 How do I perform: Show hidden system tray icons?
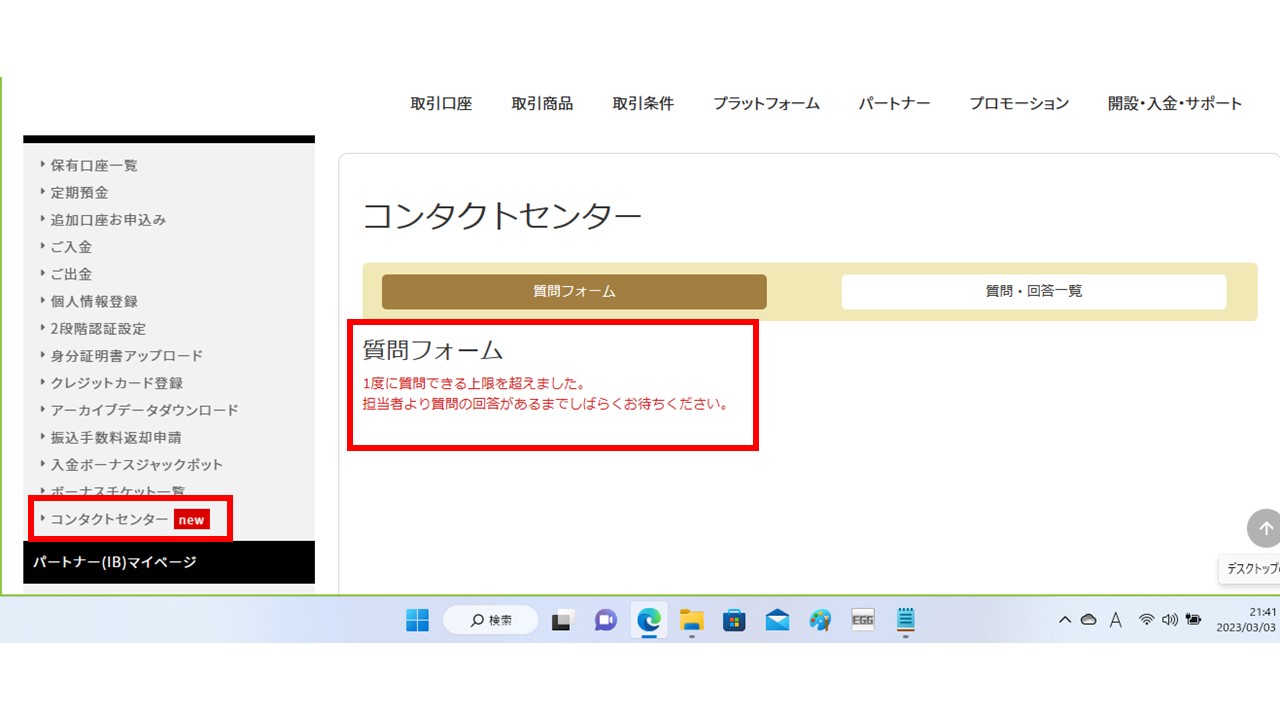tap(1065, 620)
